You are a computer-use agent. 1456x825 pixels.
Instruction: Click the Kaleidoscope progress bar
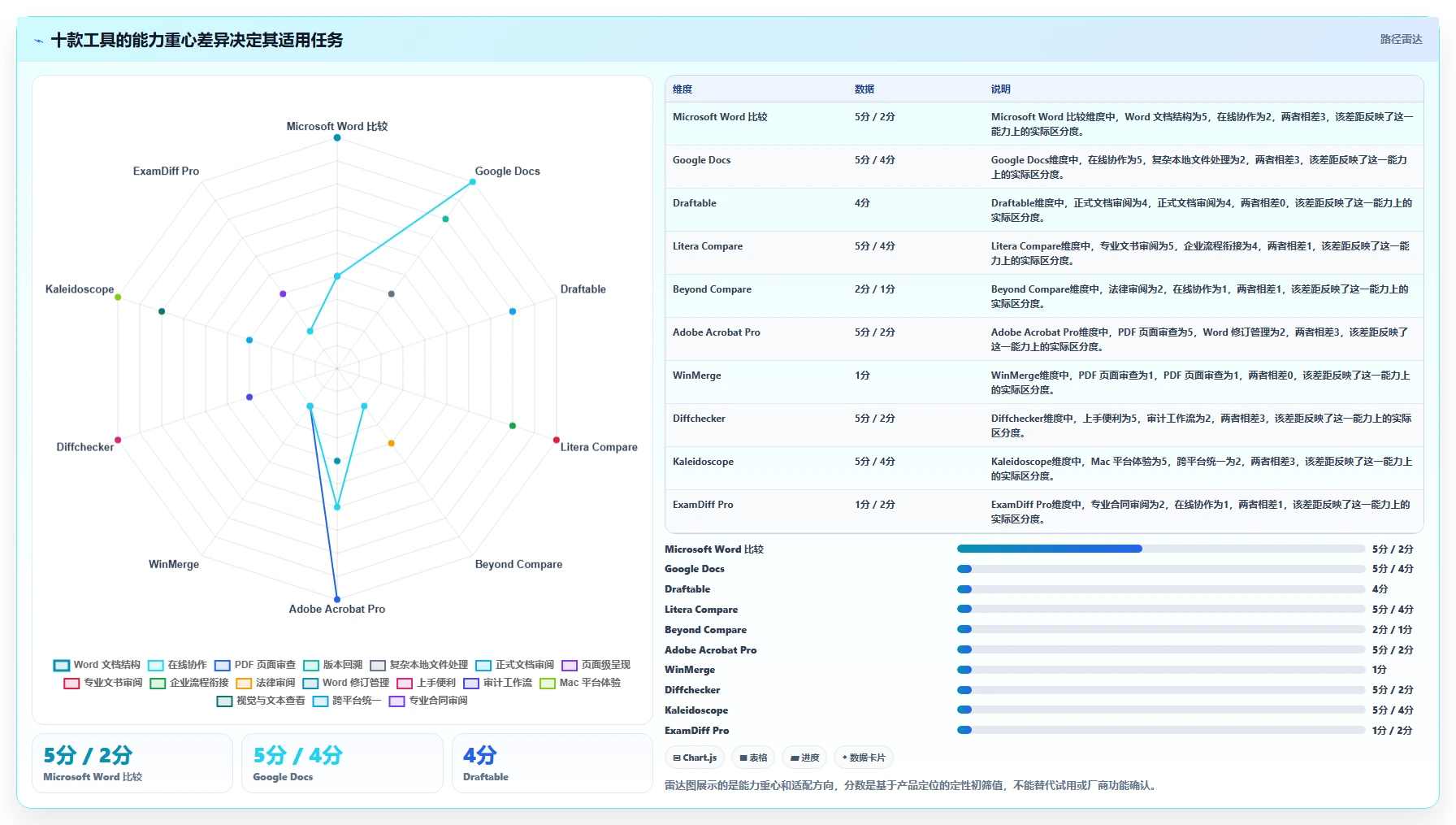[1161, 710]
